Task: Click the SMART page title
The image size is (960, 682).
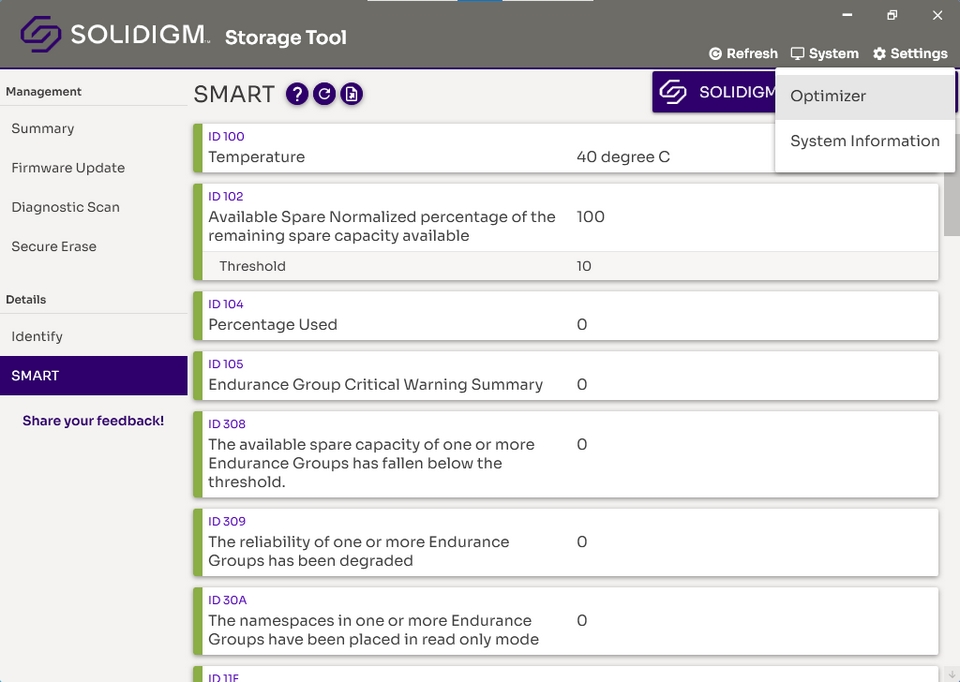Action: pyautogui.click(x=234, y=95)
